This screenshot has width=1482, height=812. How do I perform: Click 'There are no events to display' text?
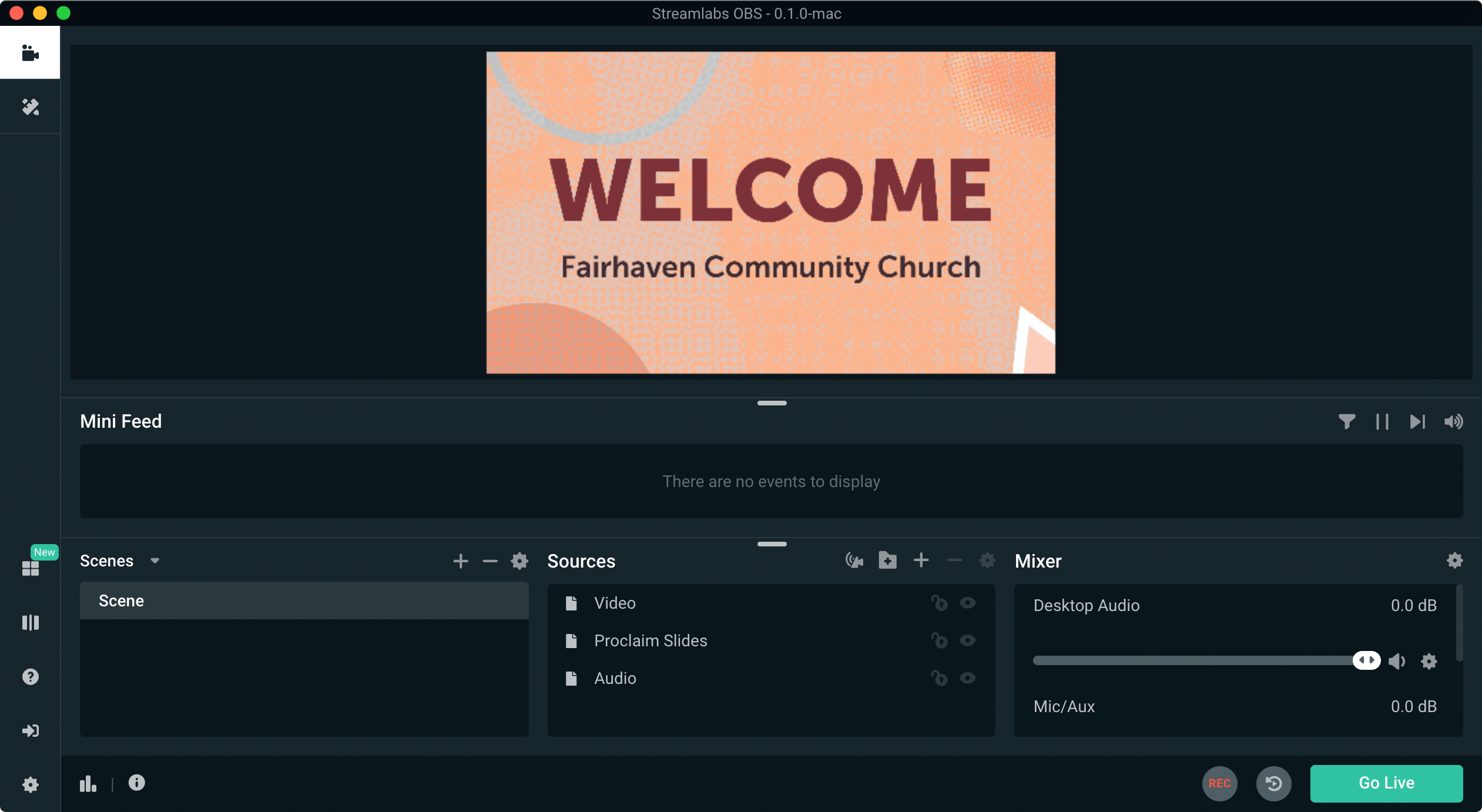[772, 481]
